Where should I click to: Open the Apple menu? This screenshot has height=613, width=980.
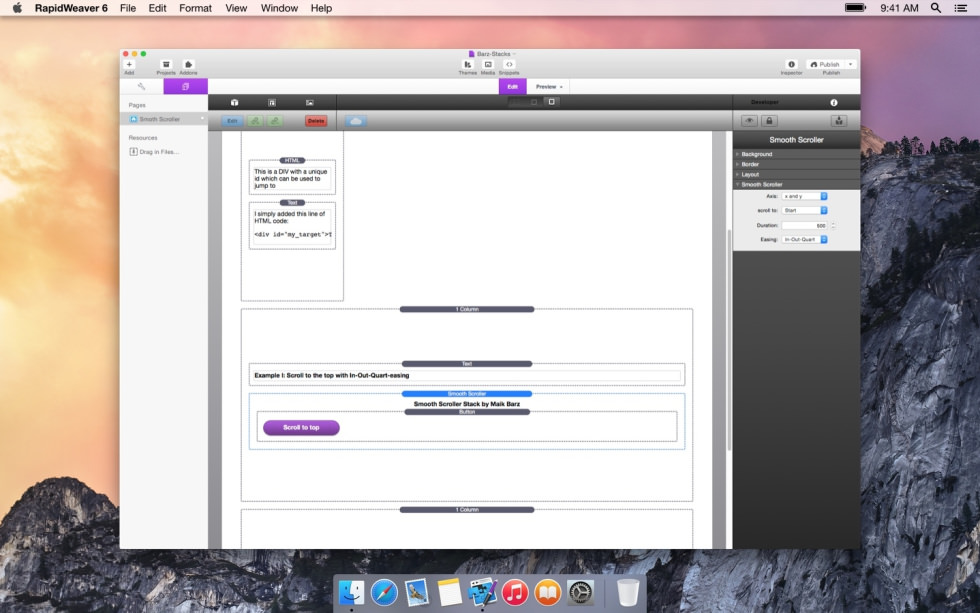pyautogui.click(x=17, y=8)
